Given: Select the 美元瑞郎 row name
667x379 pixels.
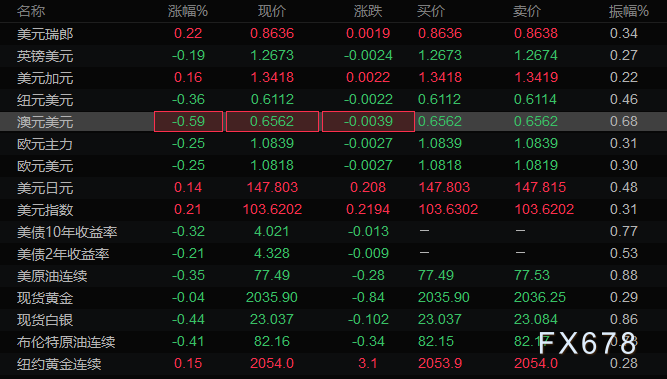Looking at the screenshot, I should [45, 34].
